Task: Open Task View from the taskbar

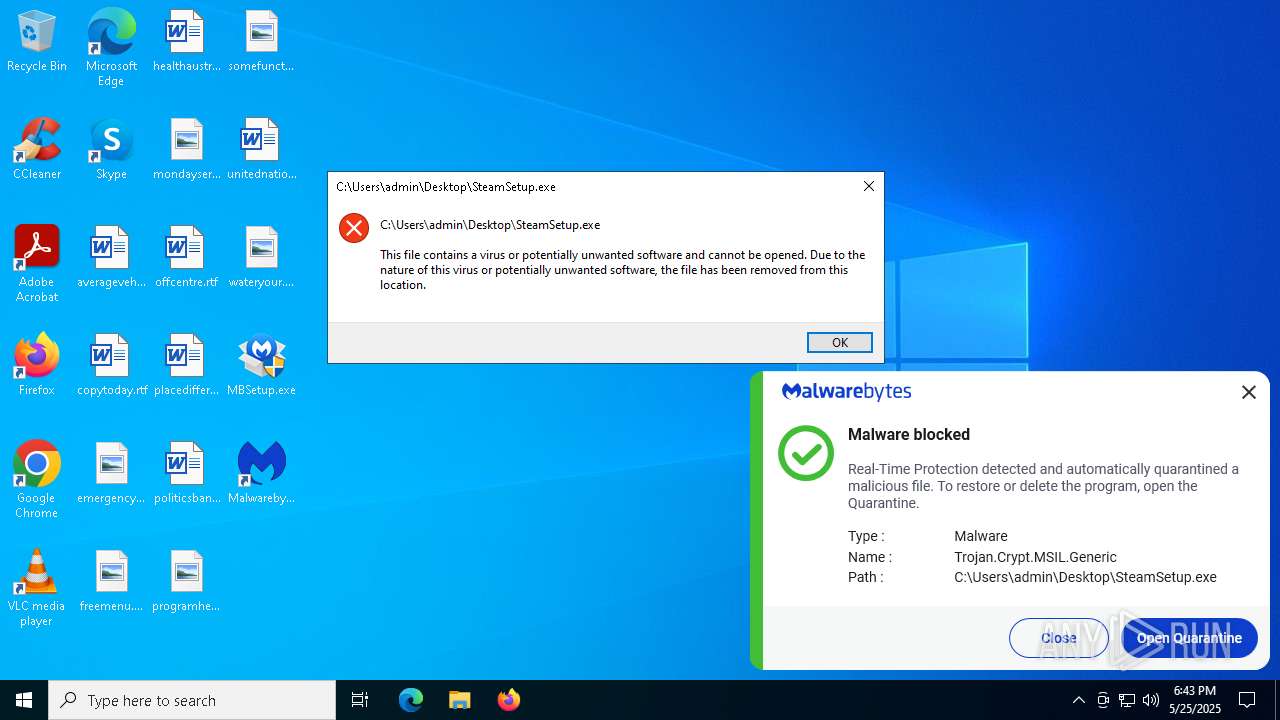Action: pos(360,700)
